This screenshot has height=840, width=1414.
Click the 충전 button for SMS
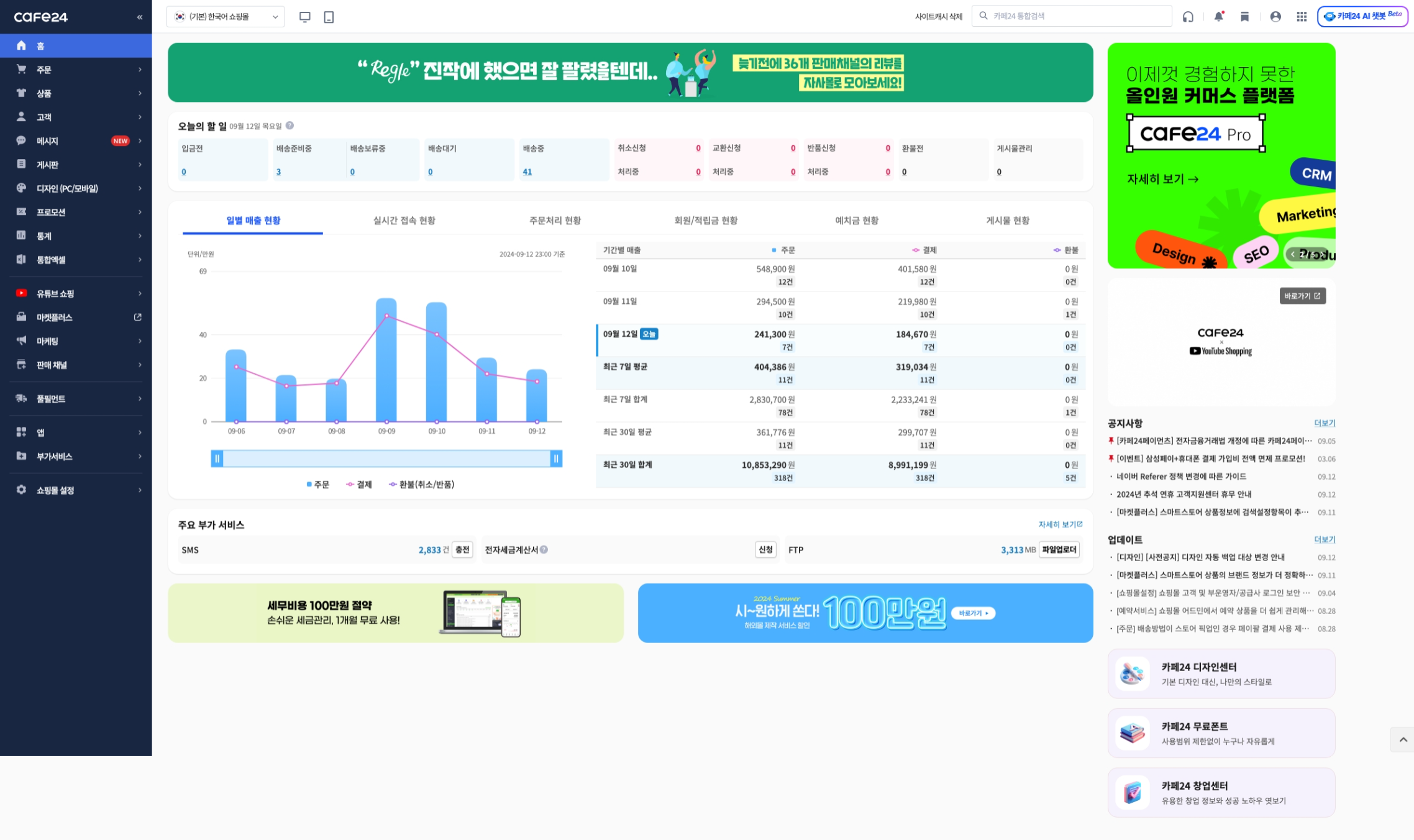pos(462,549)
